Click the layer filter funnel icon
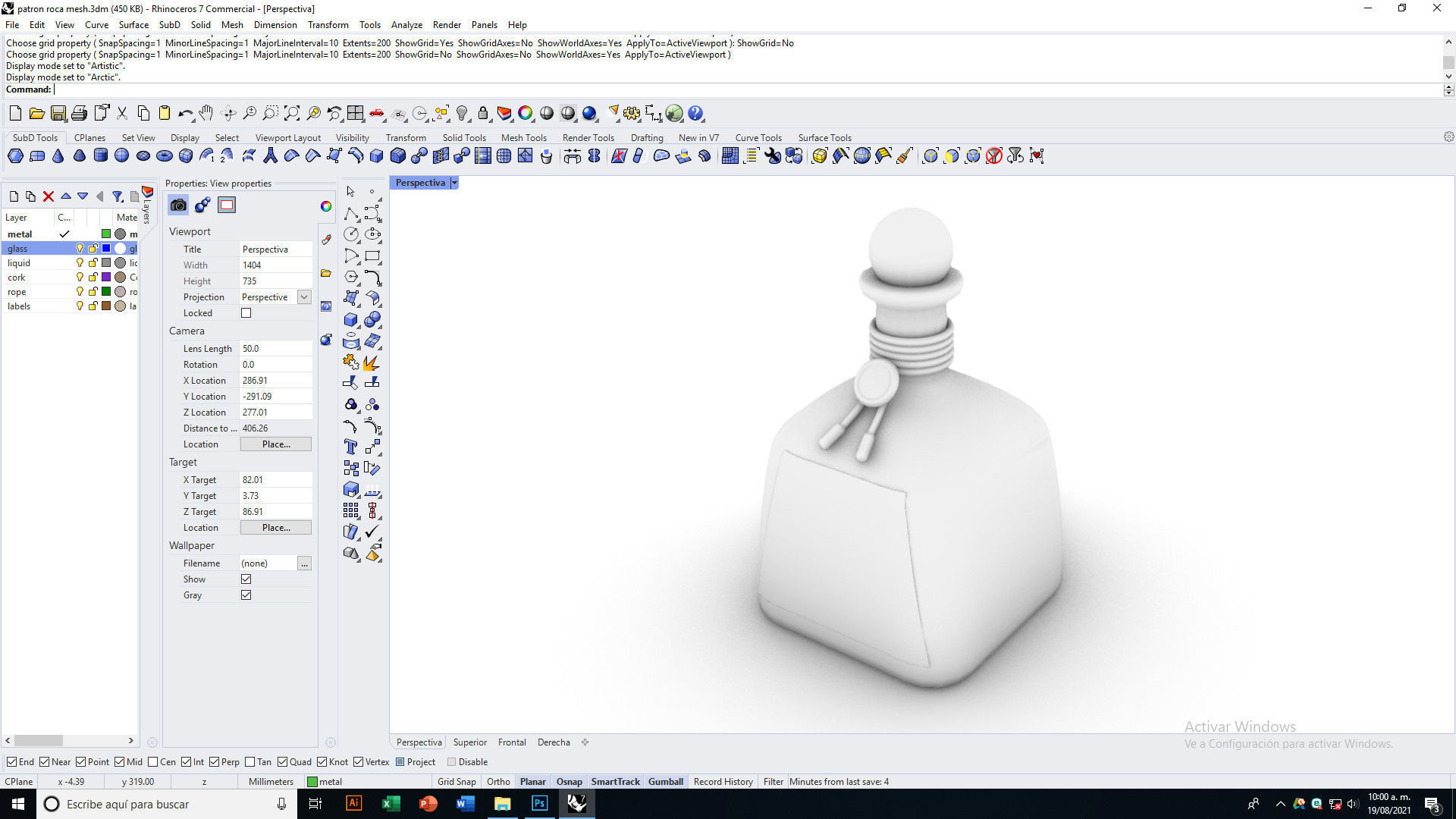The height and width of the screenshot is (819, 1456). [x=118, y=196]
